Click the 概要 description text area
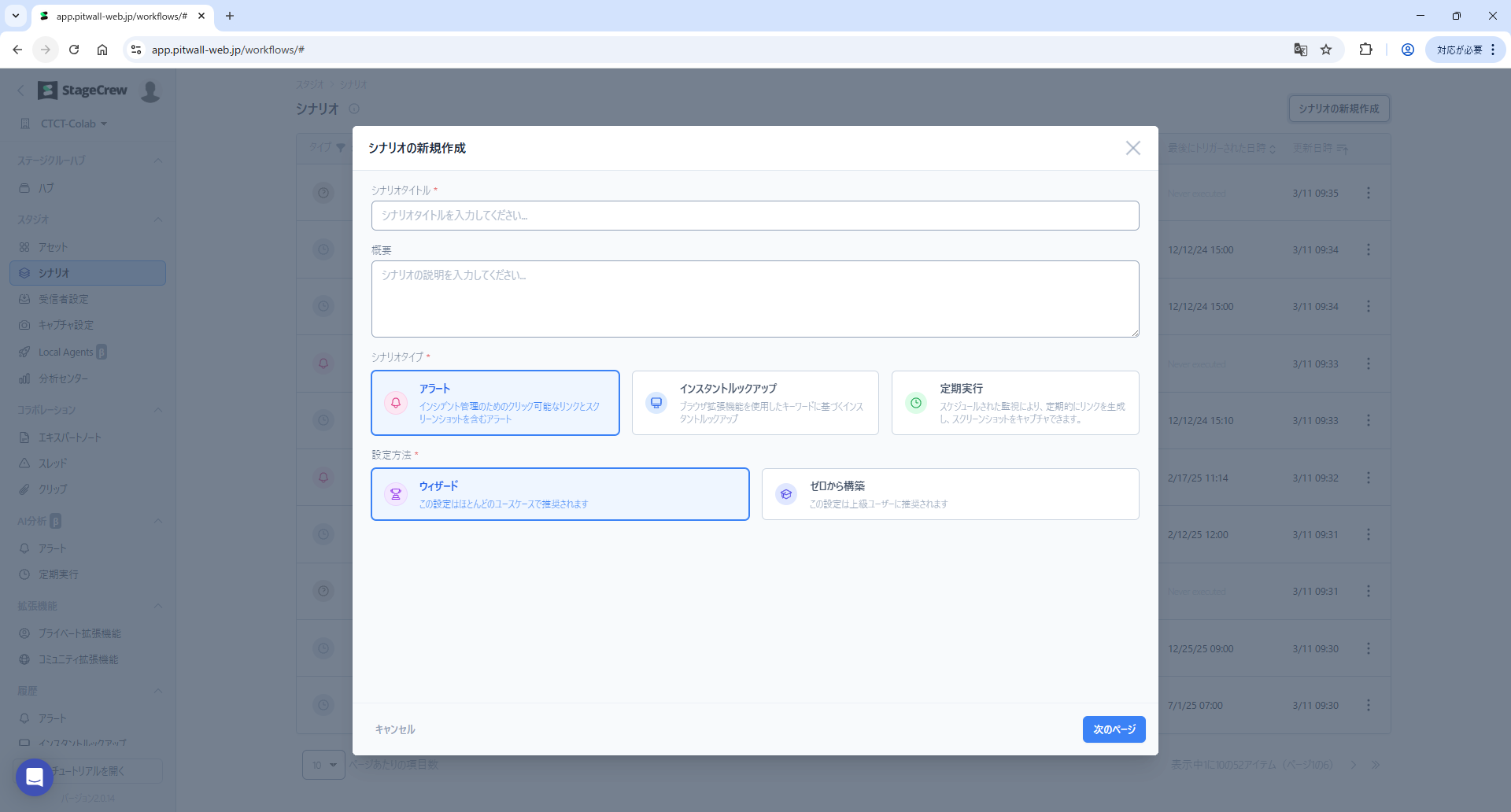The width and height of the screenshot is (1511, 812). pyautogui.click(x=755, y=299)
